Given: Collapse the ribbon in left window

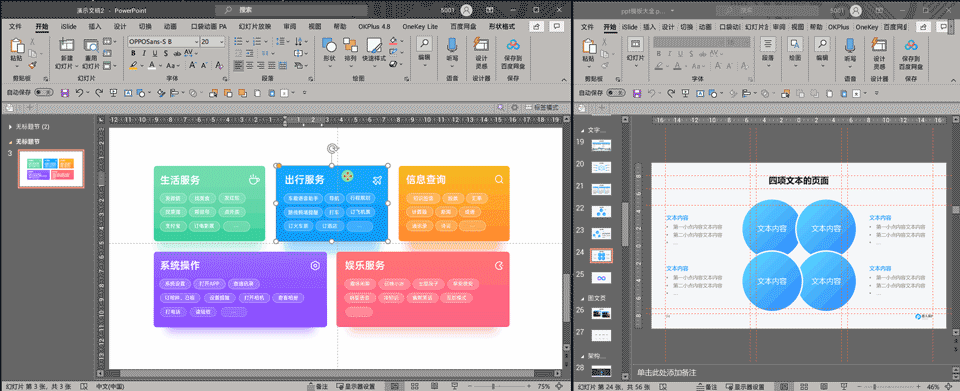Looking at the screenshot, I should click(563, 80).
